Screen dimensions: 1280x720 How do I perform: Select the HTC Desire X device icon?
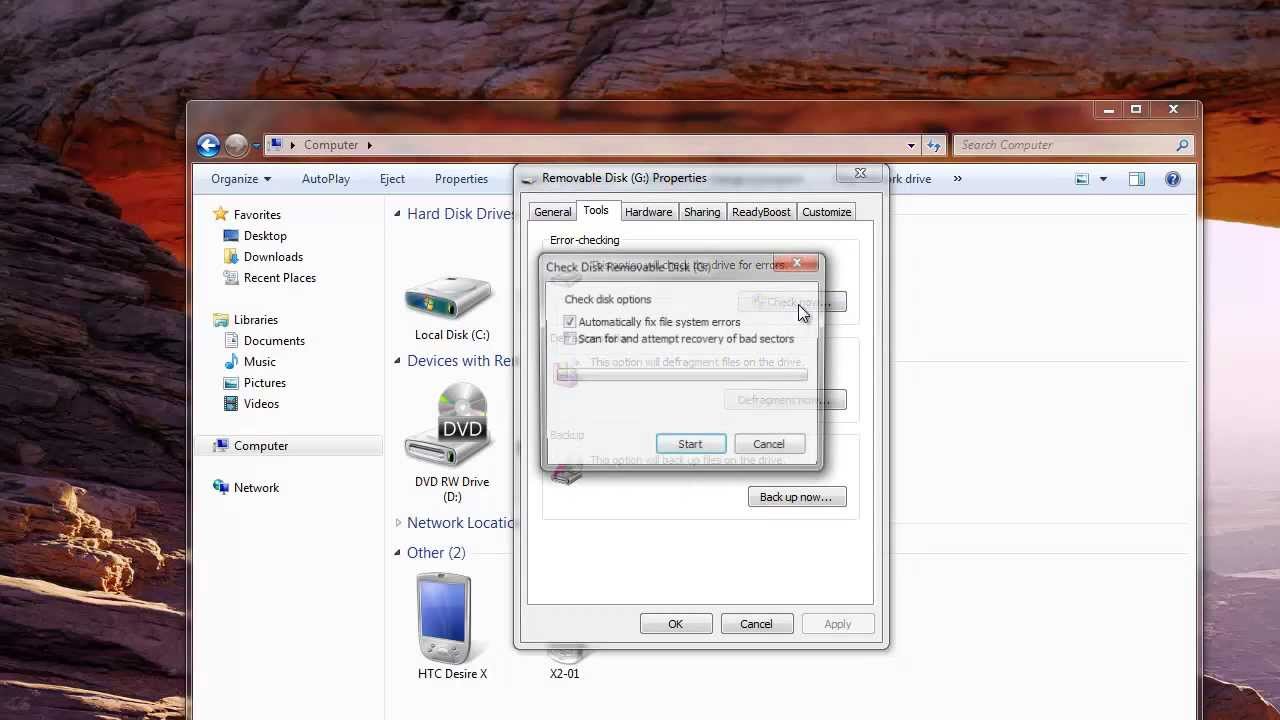coord(444,618)
